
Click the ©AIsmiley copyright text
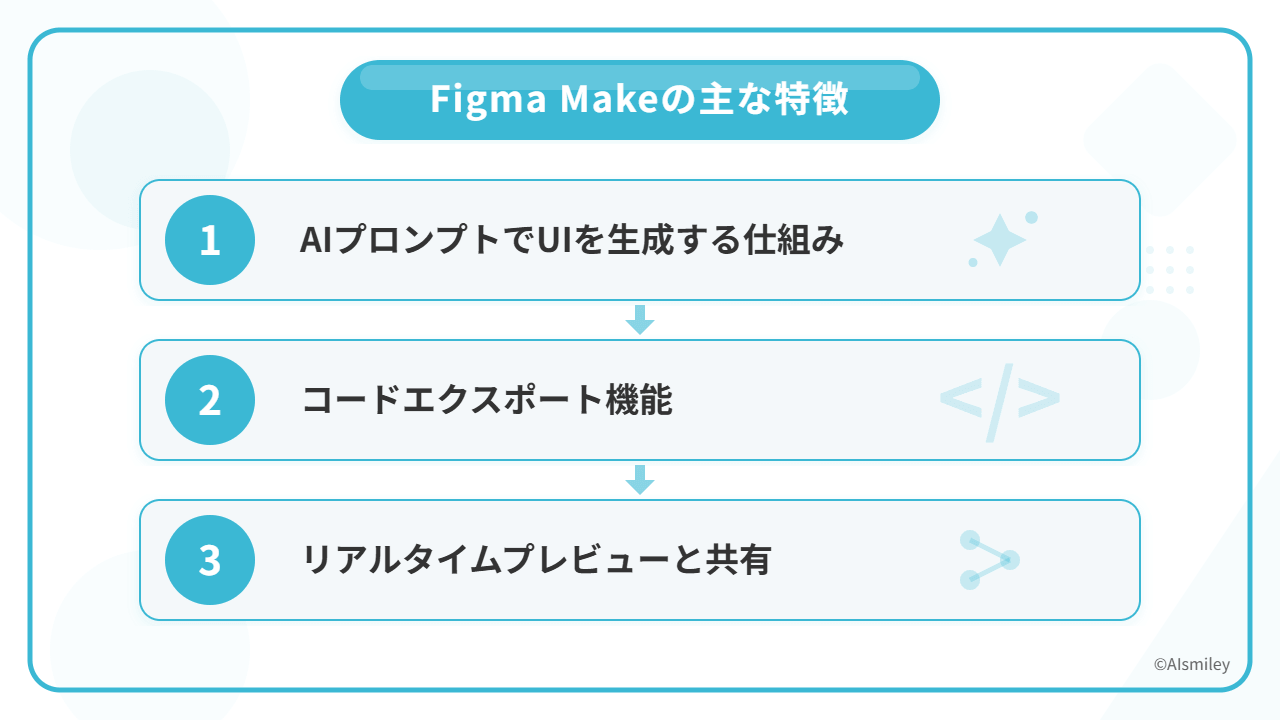1191,664
